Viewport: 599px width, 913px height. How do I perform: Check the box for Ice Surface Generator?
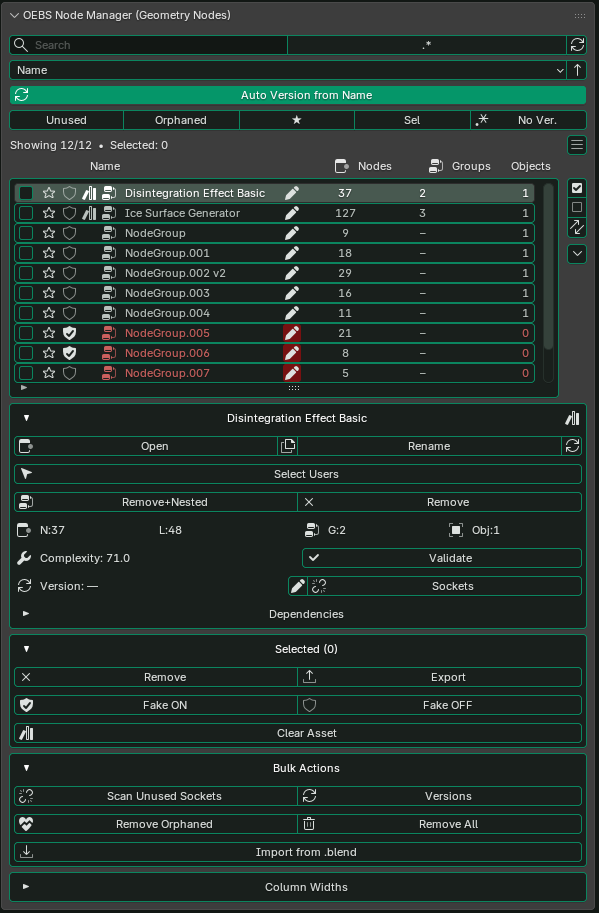click(x=26, y=213)
